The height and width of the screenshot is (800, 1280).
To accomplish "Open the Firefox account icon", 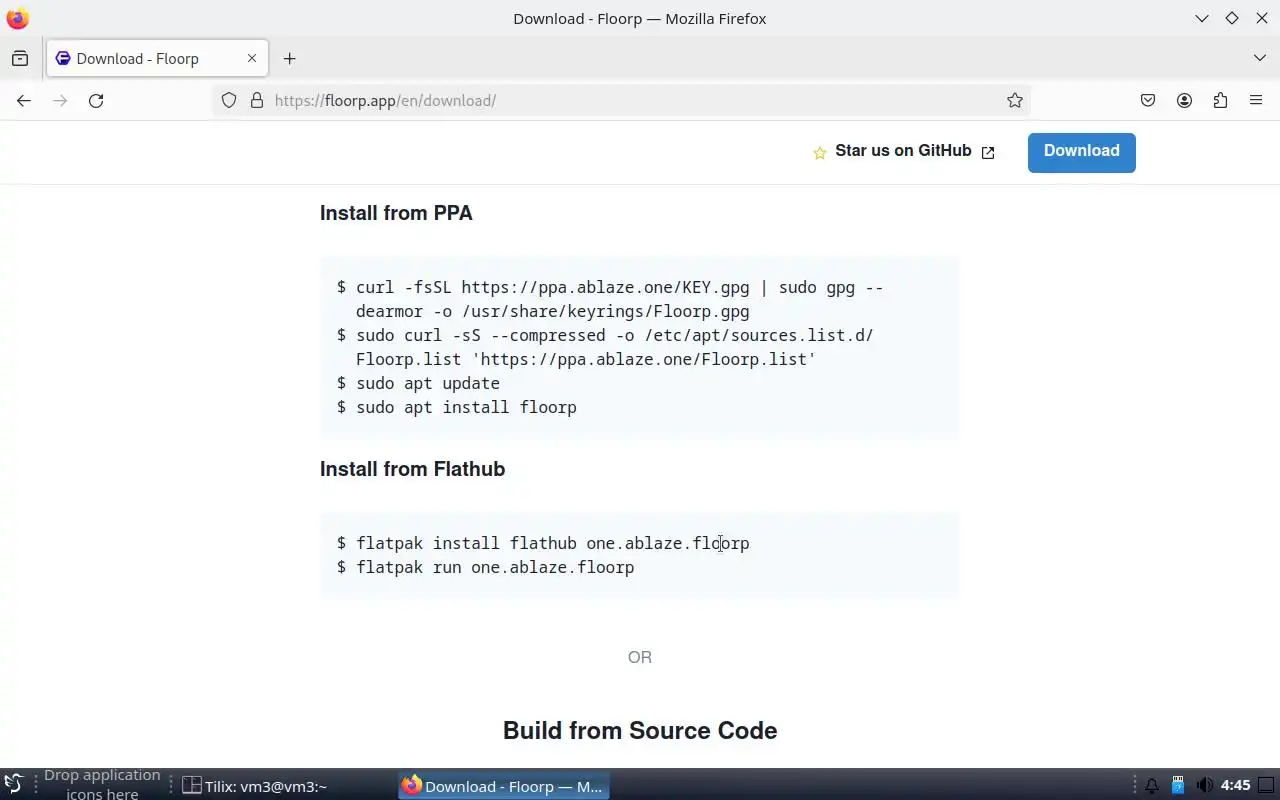I will point(1184,100).
